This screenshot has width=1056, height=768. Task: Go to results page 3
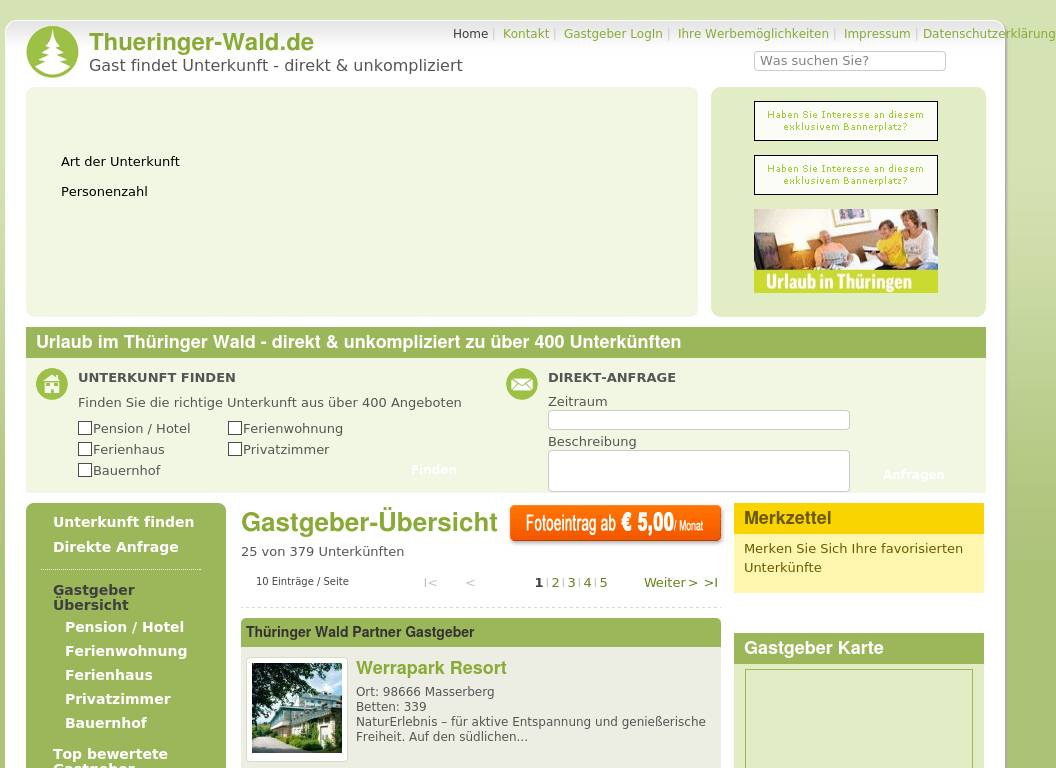(572, 583)
